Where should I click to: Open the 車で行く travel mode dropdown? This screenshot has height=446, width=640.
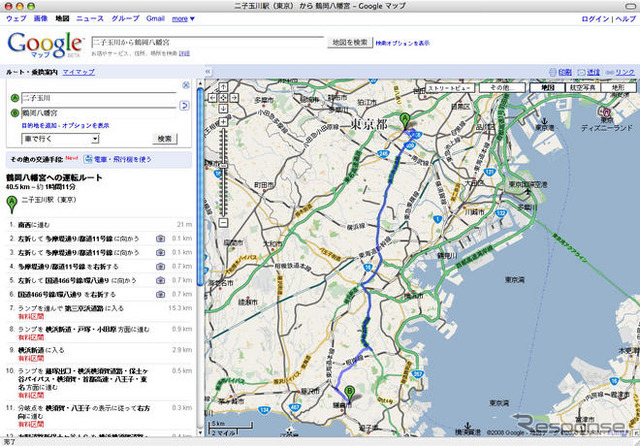60,139
